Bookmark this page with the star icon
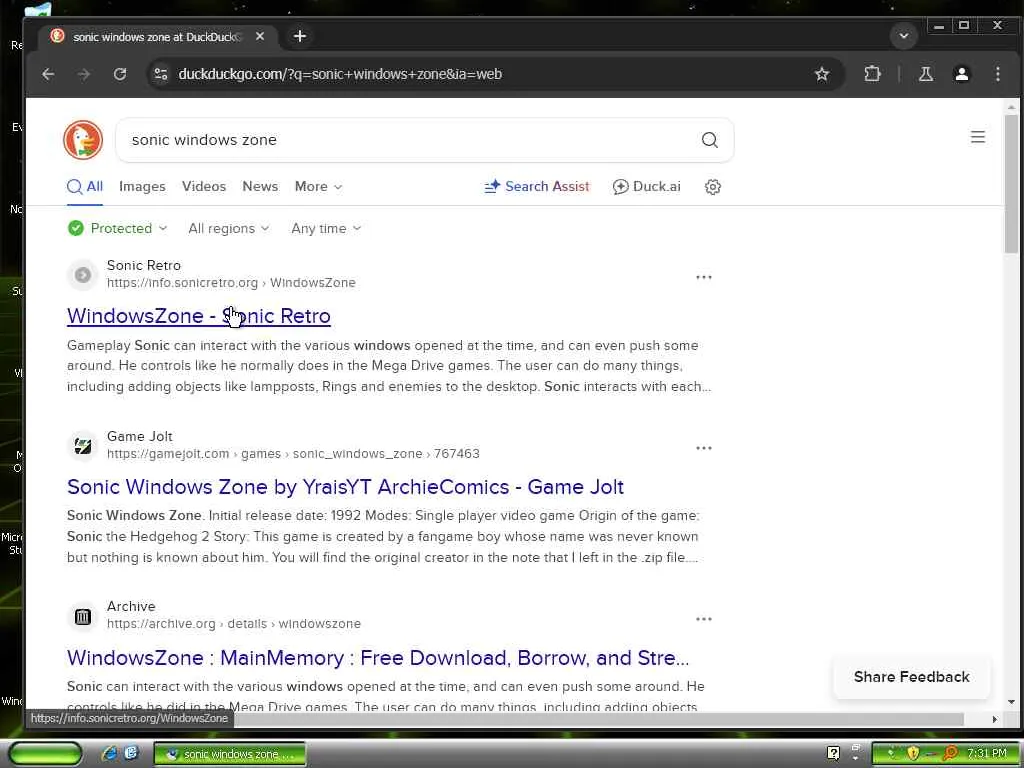 coord(822,74)
